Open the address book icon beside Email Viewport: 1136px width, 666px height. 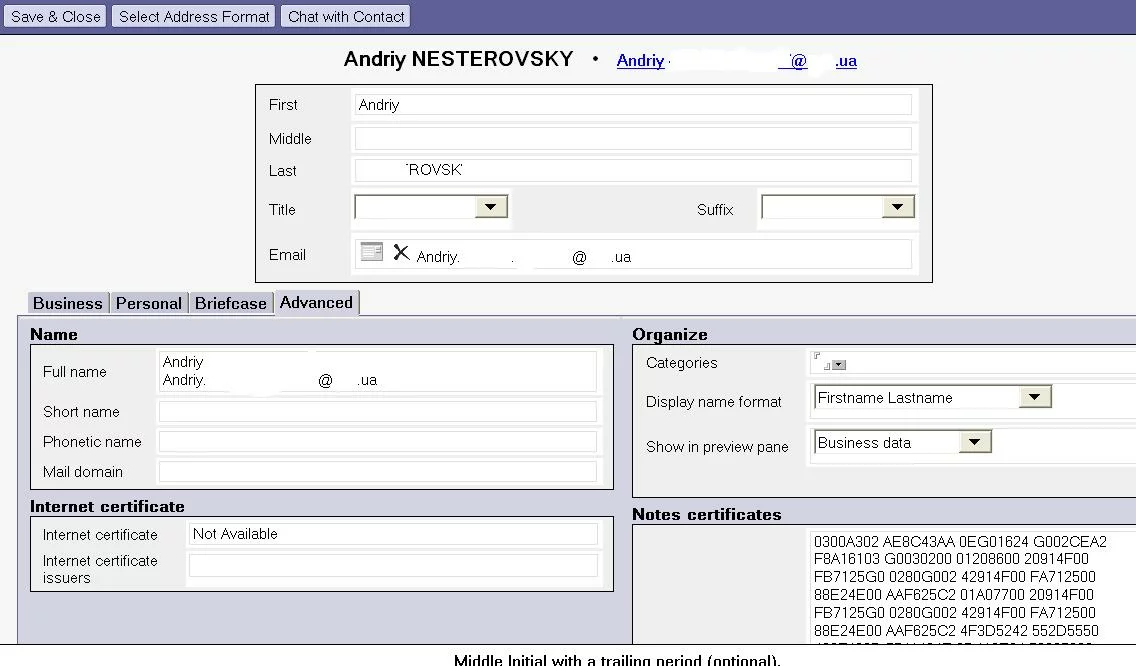coord(371,252)
